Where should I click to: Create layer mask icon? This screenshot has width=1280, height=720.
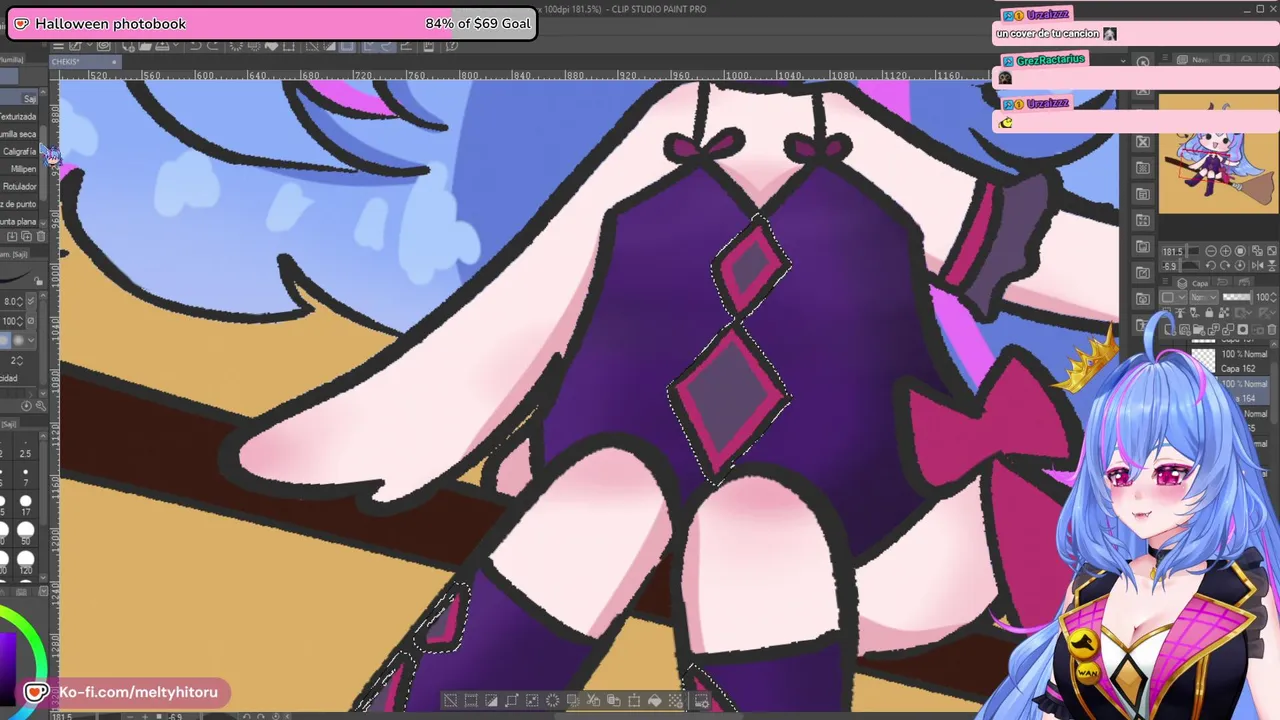(1242, 329)
